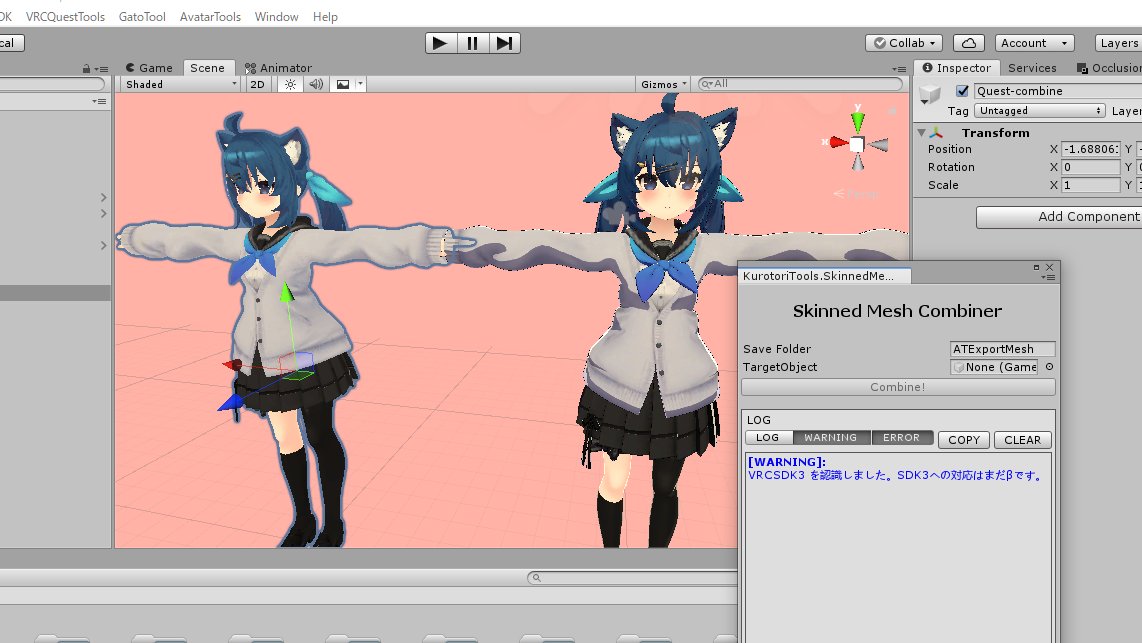Switch to the Animator tab

[278, 68]
